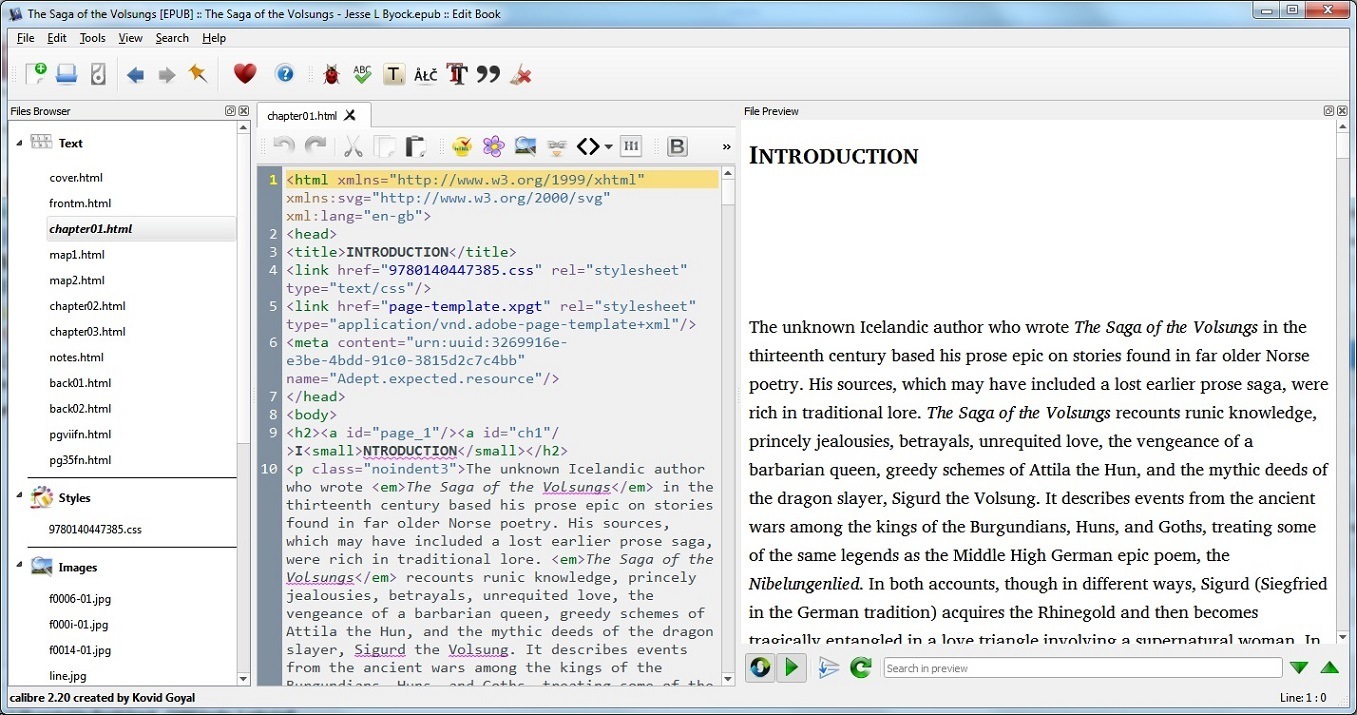Open the Search menu

click(171, 38)
